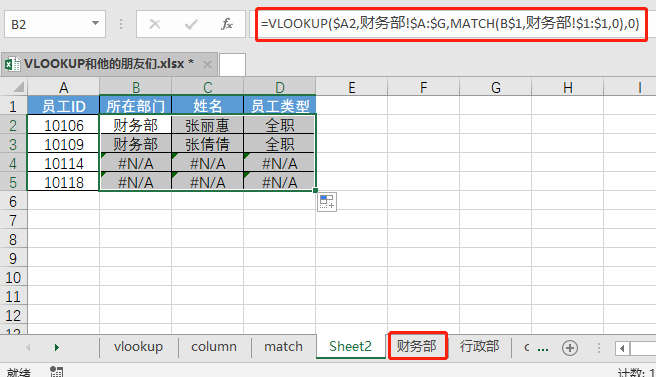Click #N/A cell in D5
656x377 pixels.
coord(279,182)
